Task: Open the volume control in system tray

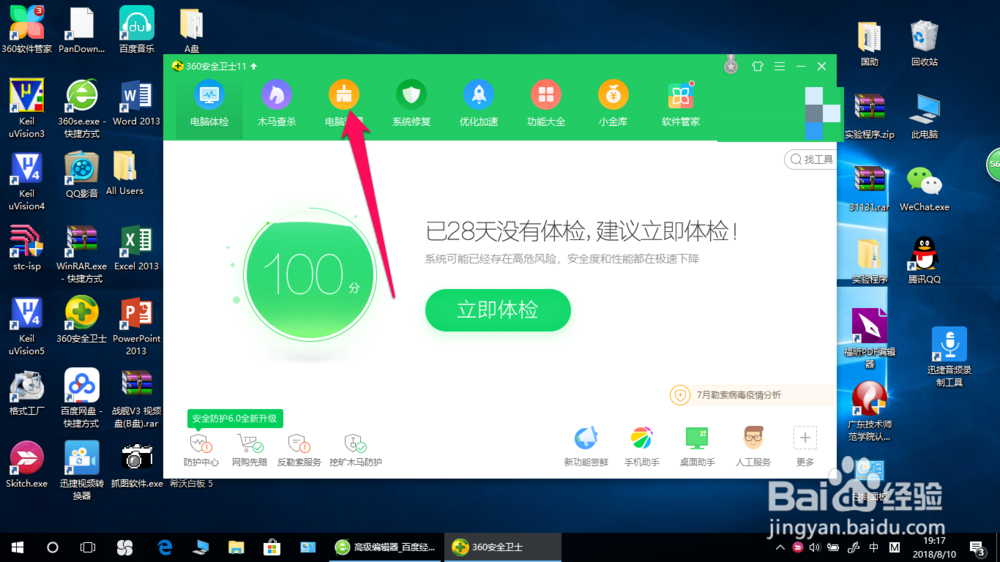Action: pos(814,547)
